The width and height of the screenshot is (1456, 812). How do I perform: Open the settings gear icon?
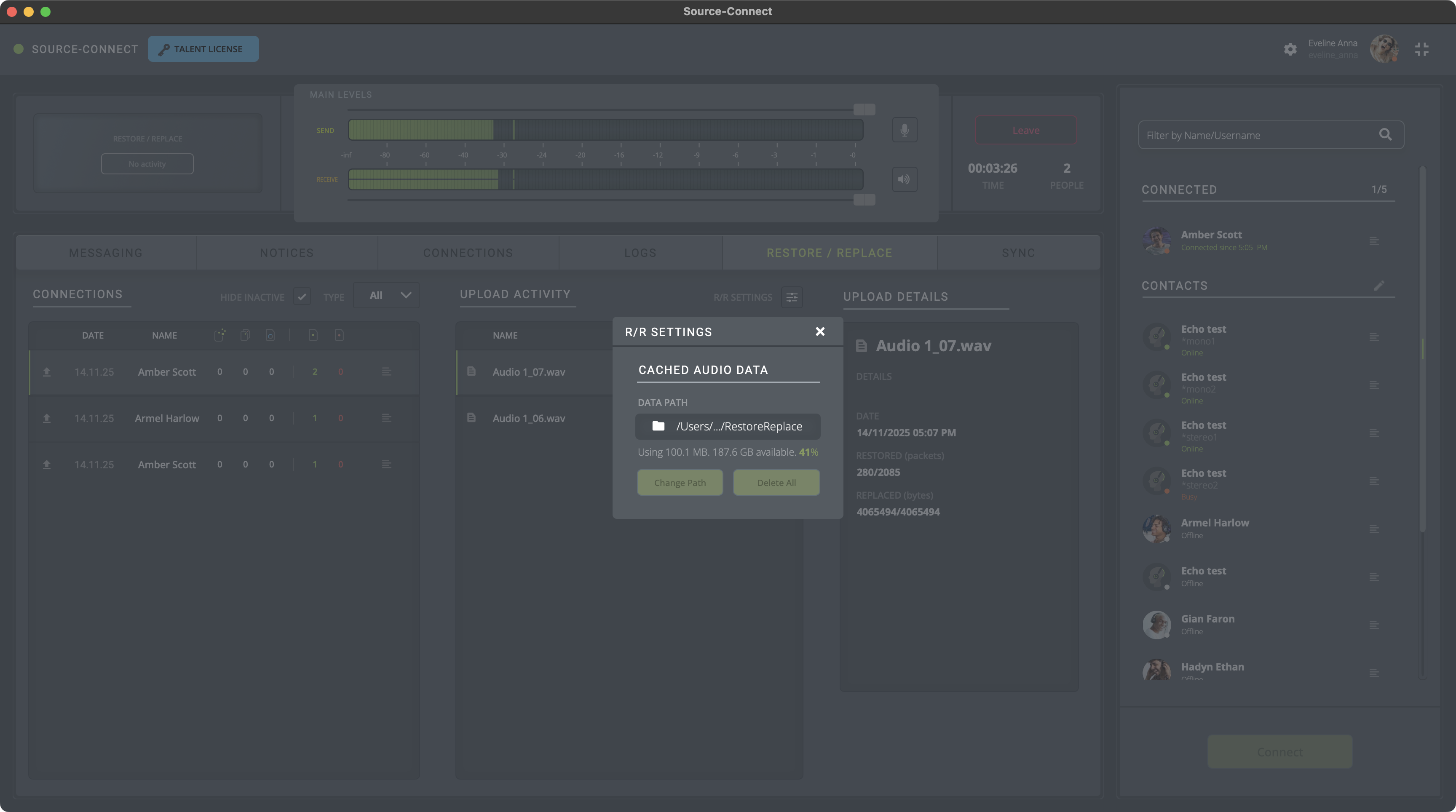coord(1290,49)
